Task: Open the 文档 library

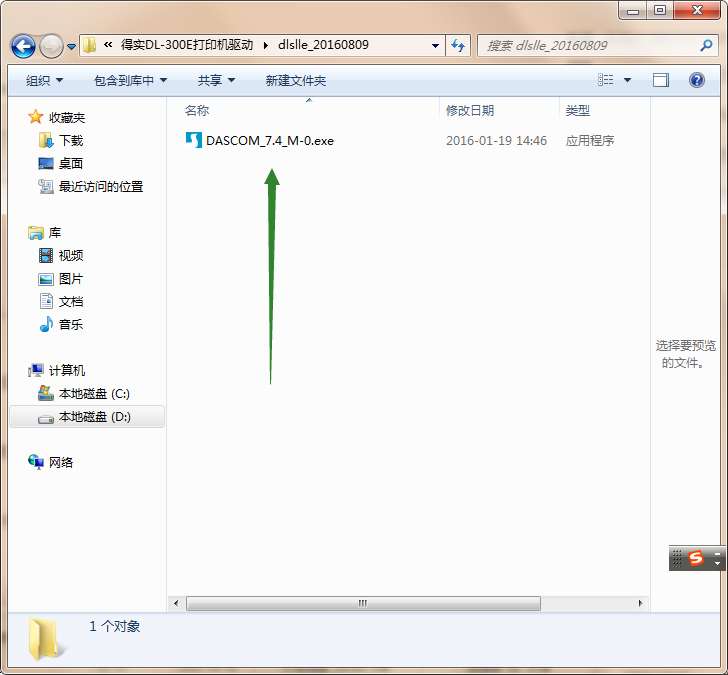Action: click(71, 301)
